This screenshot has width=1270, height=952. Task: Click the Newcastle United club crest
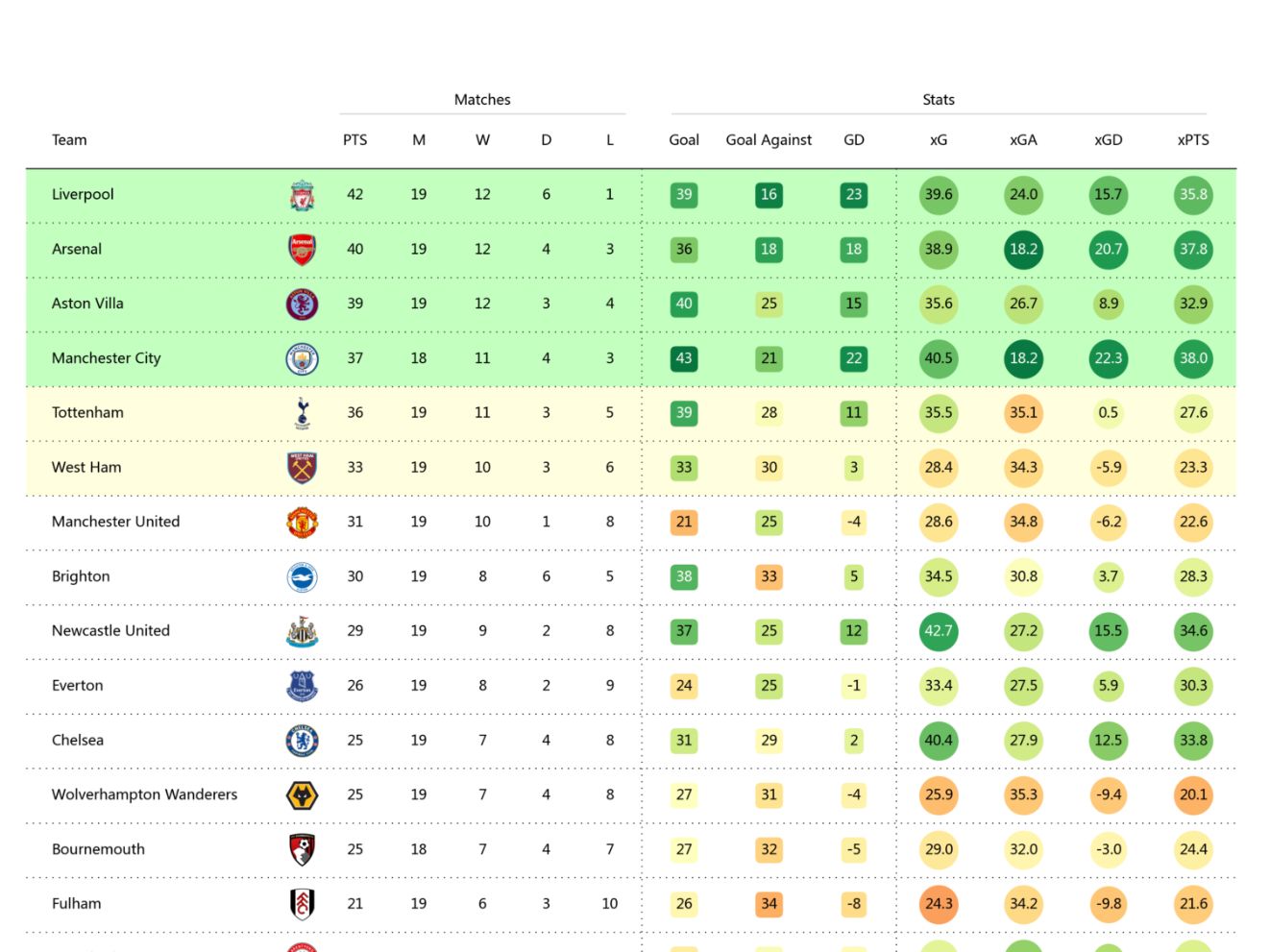302,631
